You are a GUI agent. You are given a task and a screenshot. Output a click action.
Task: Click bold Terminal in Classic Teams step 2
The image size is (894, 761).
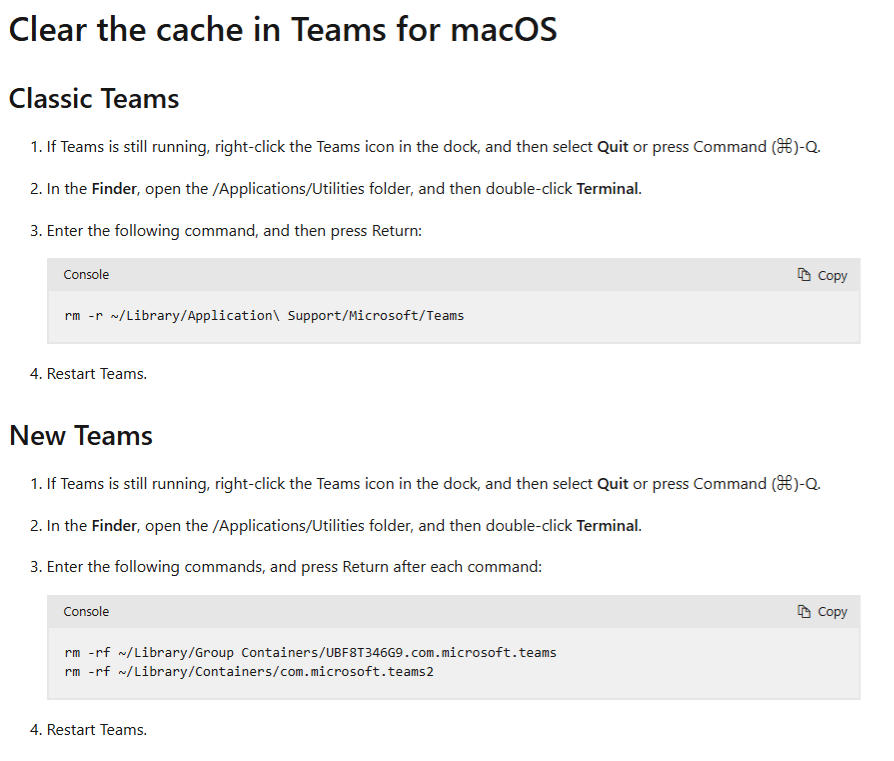(x=607, y=189)
